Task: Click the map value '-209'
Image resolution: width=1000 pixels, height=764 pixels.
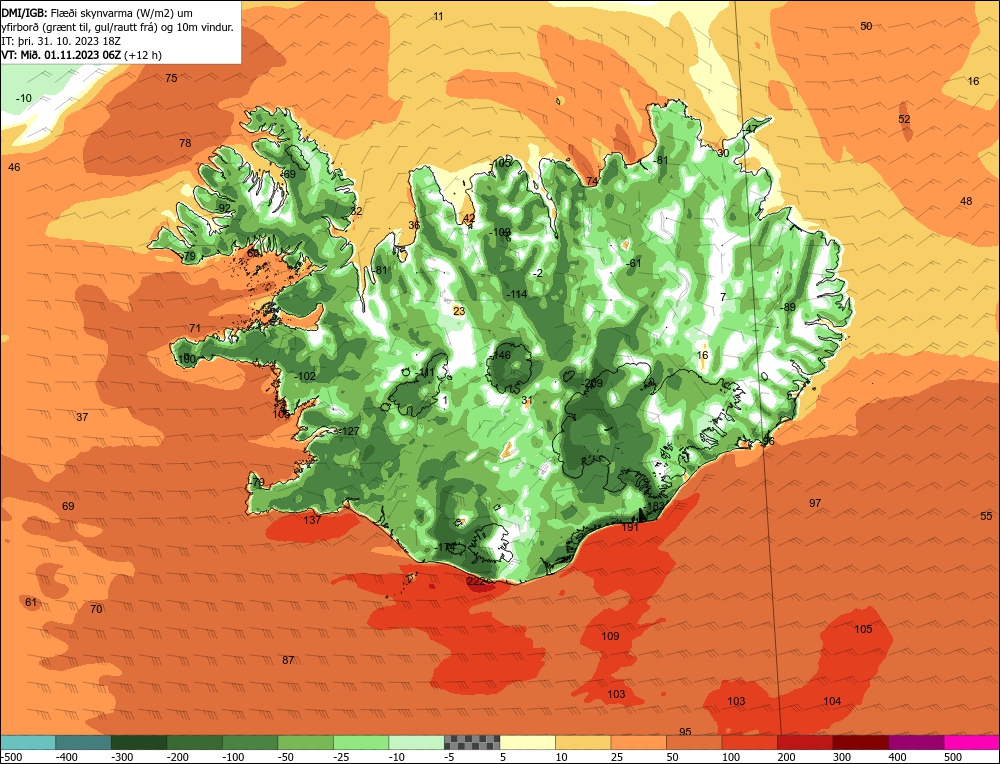Action: pyautogui.click(x=592, y=383)
